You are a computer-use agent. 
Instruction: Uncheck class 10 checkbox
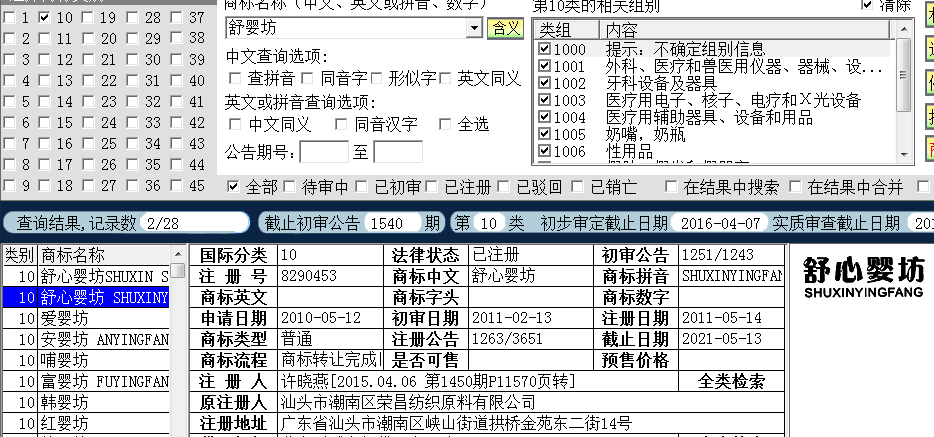tap(44, 18)
